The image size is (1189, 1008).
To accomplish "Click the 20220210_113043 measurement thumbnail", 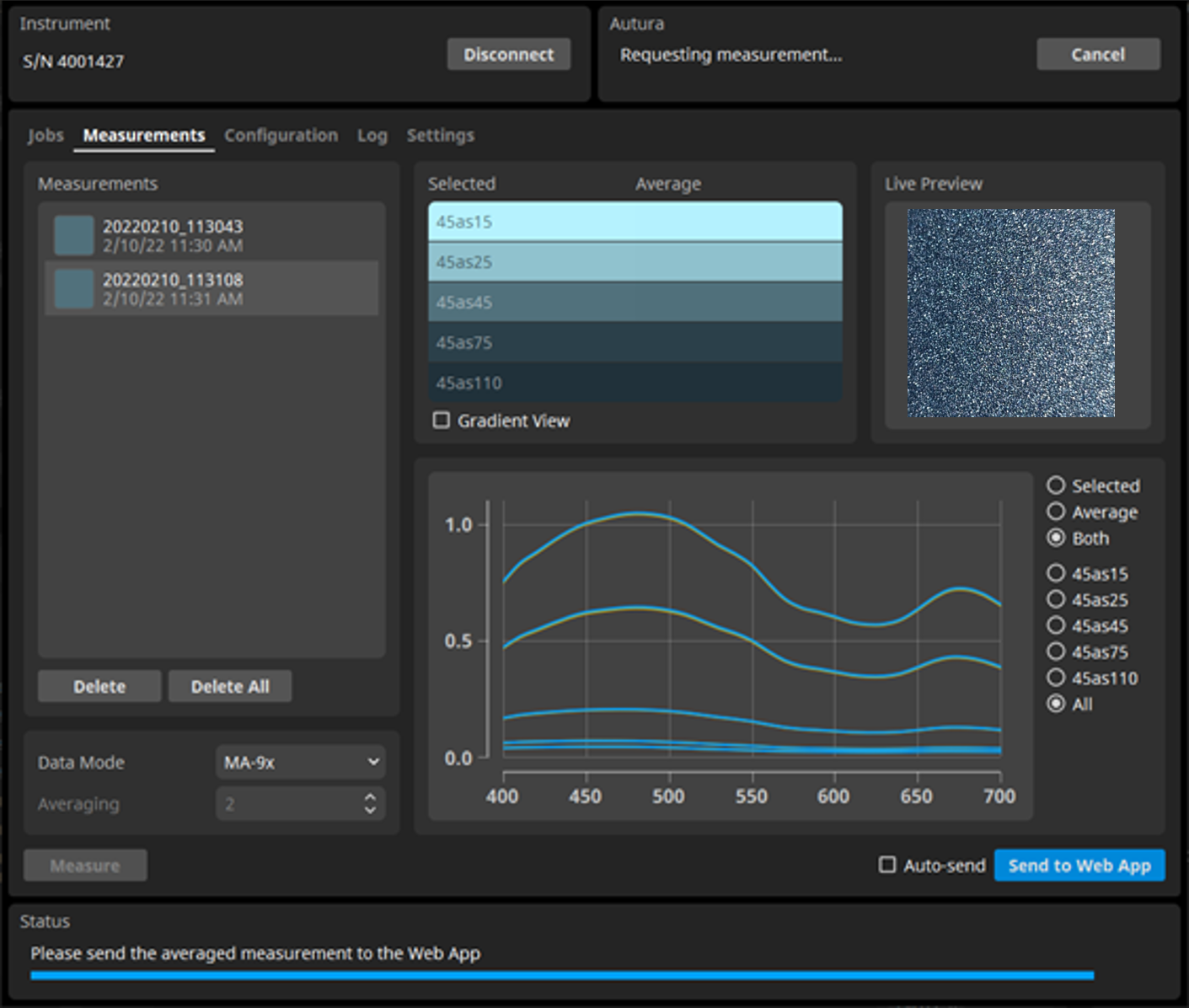I will [74, 235].
